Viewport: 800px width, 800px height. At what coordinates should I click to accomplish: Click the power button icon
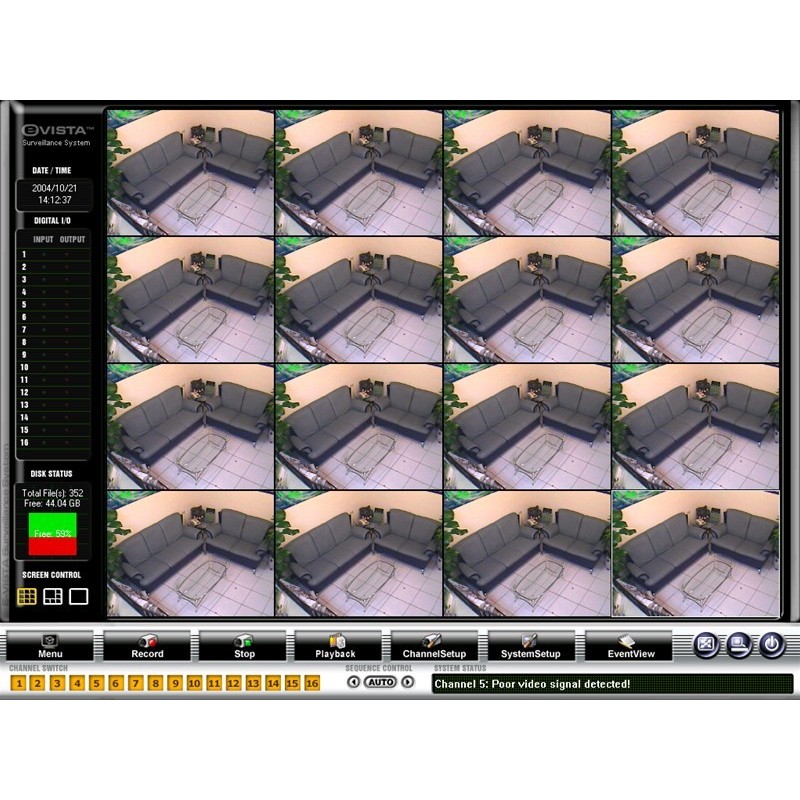click(772, 645)
